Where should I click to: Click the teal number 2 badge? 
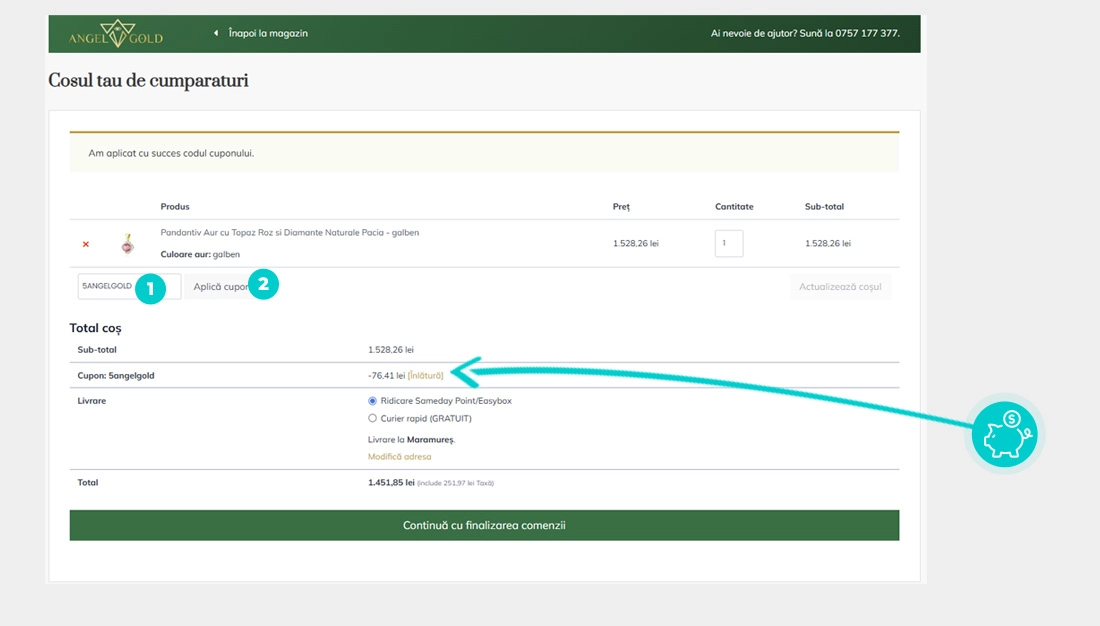[263, 284]
